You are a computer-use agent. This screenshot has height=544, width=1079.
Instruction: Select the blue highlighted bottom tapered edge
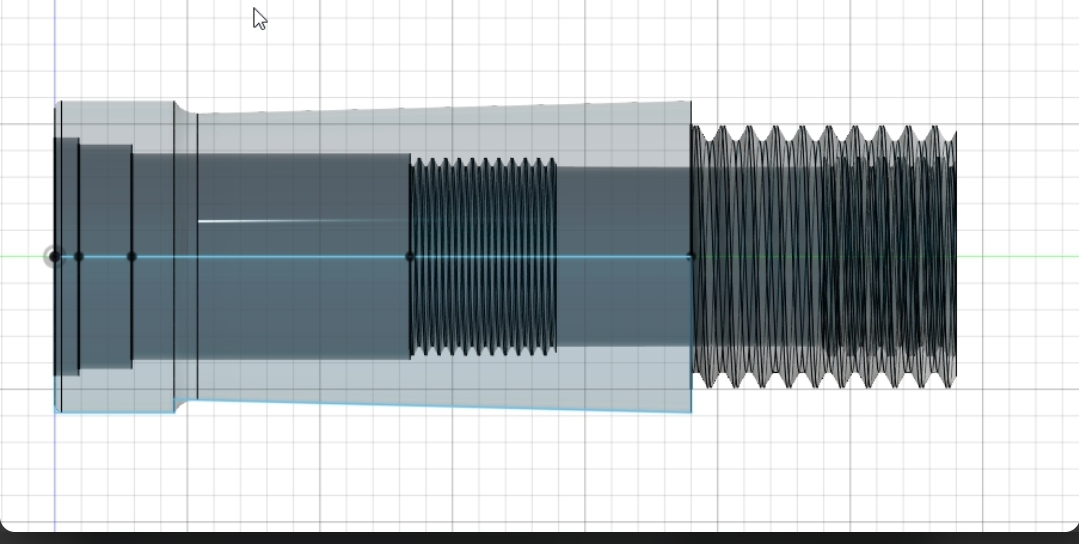pos(440,407)
